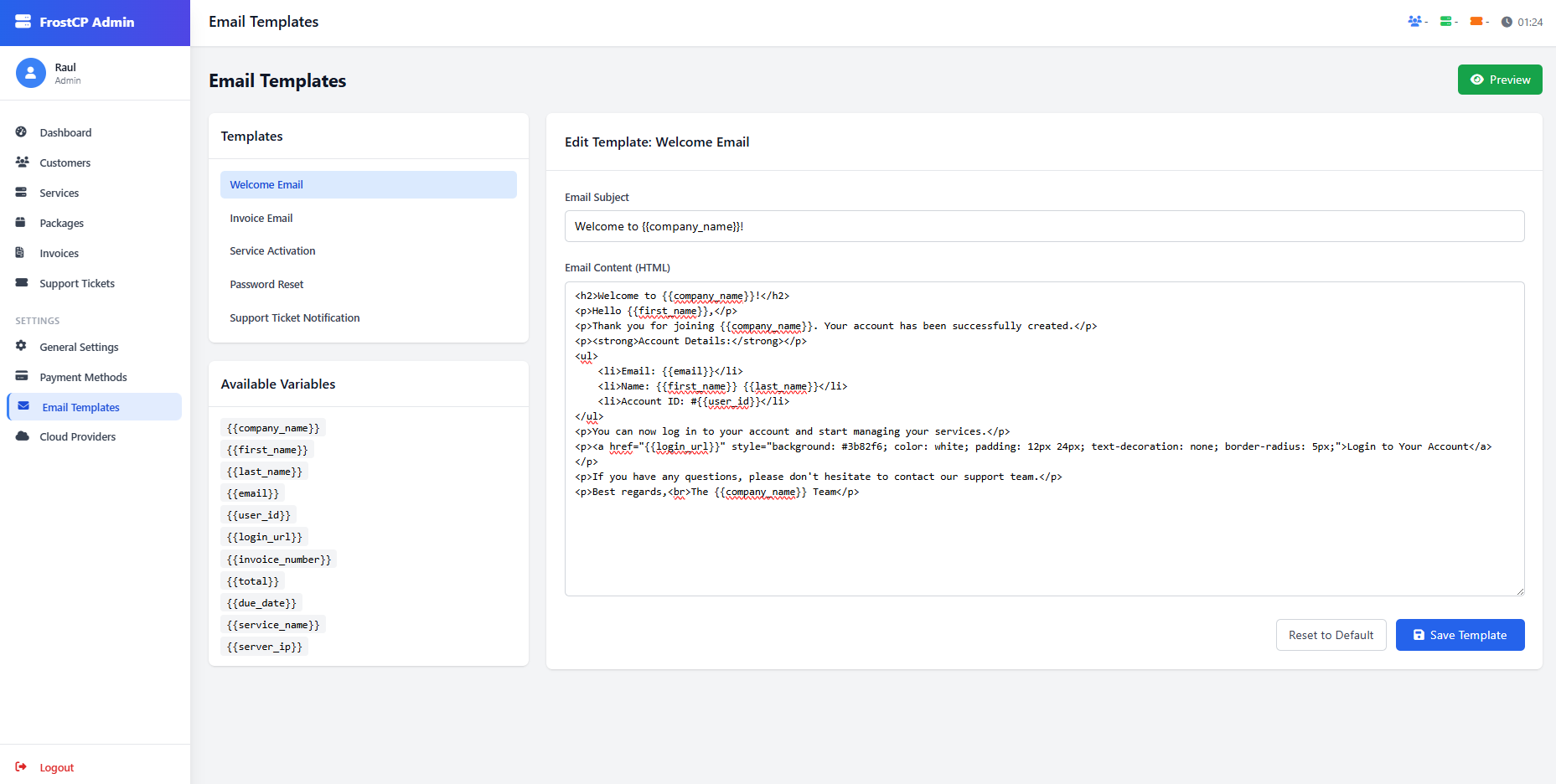This screenshot has height=784, width=1556.
Task: Click the 'Edit Template: Welcome Email' heading
Action: tap(657, 142)
